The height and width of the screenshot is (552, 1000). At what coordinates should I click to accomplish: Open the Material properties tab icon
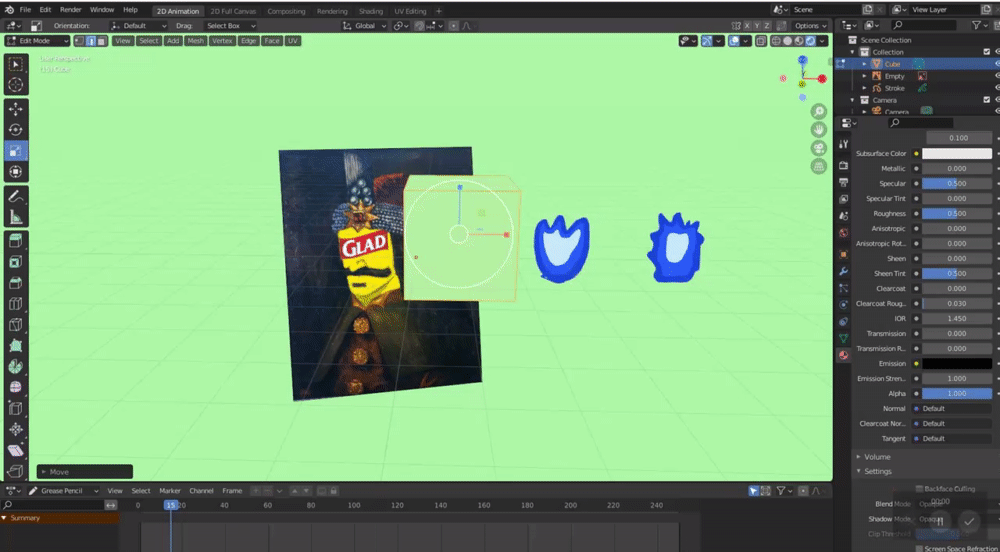[843, 356]
